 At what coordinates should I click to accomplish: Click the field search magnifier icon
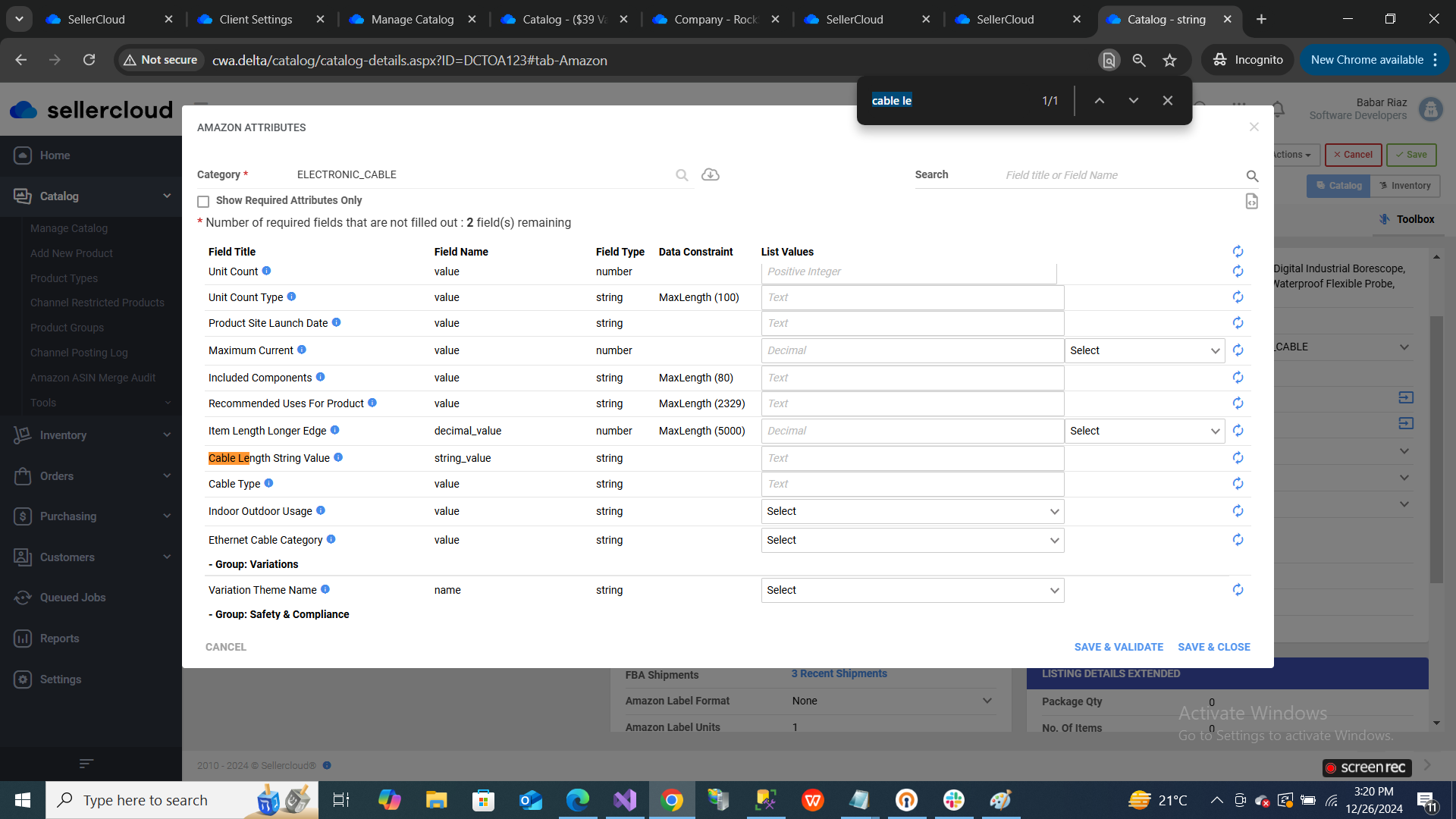[1252, 176]
